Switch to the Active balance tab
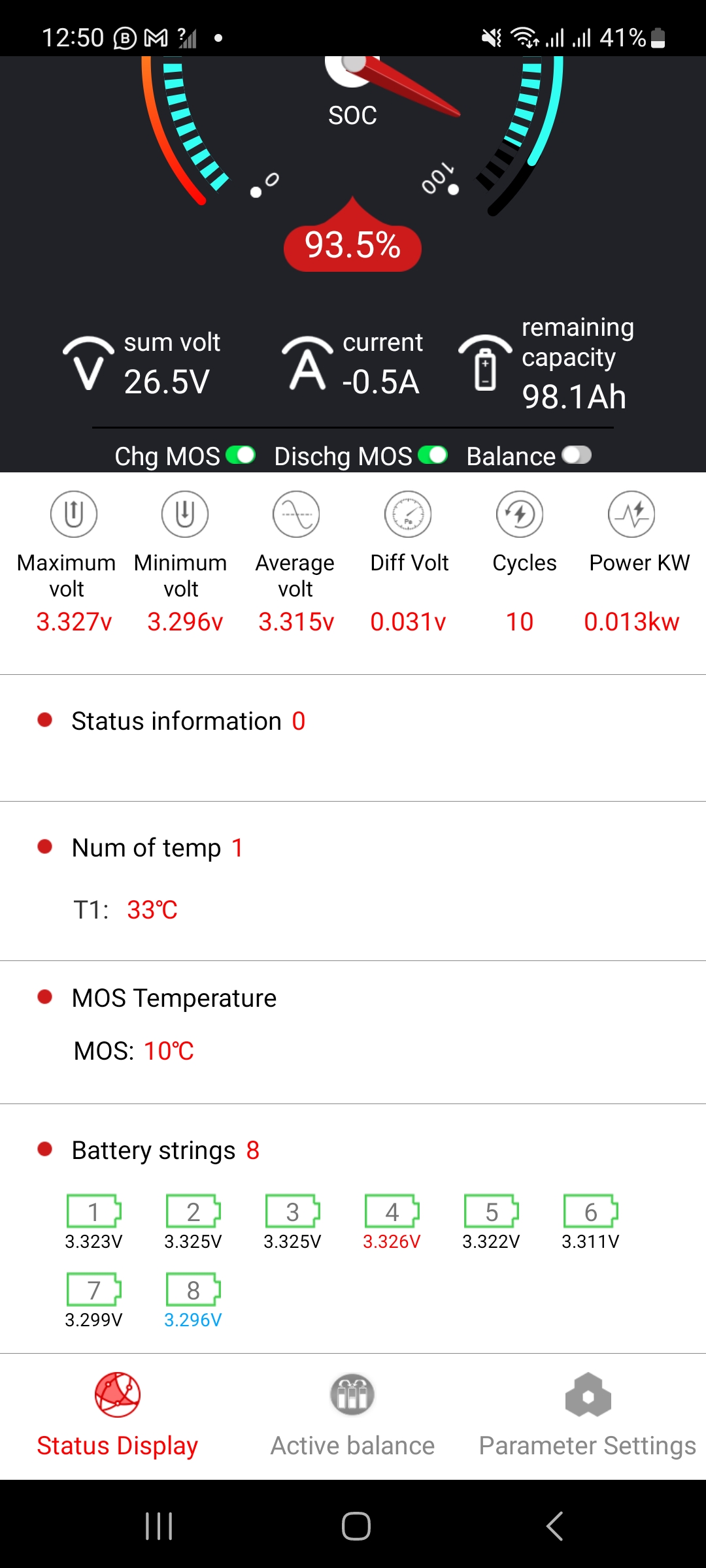706x1568 pixels. (352, 1414)
